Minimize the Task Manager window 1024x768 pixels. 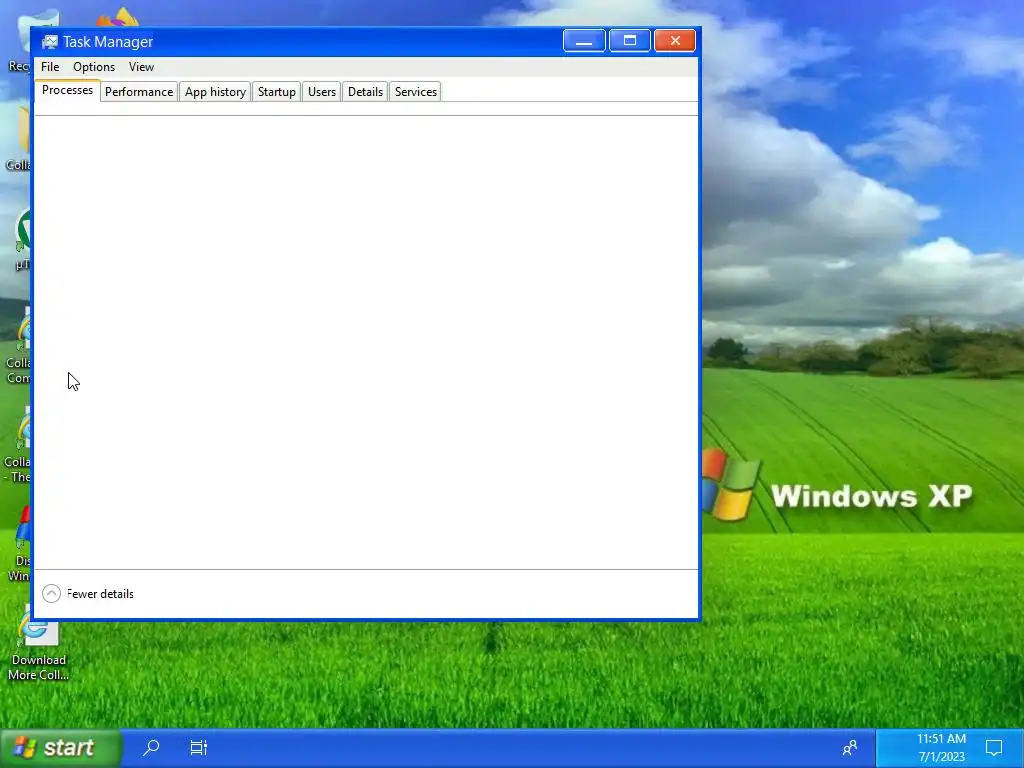(584, 41)
